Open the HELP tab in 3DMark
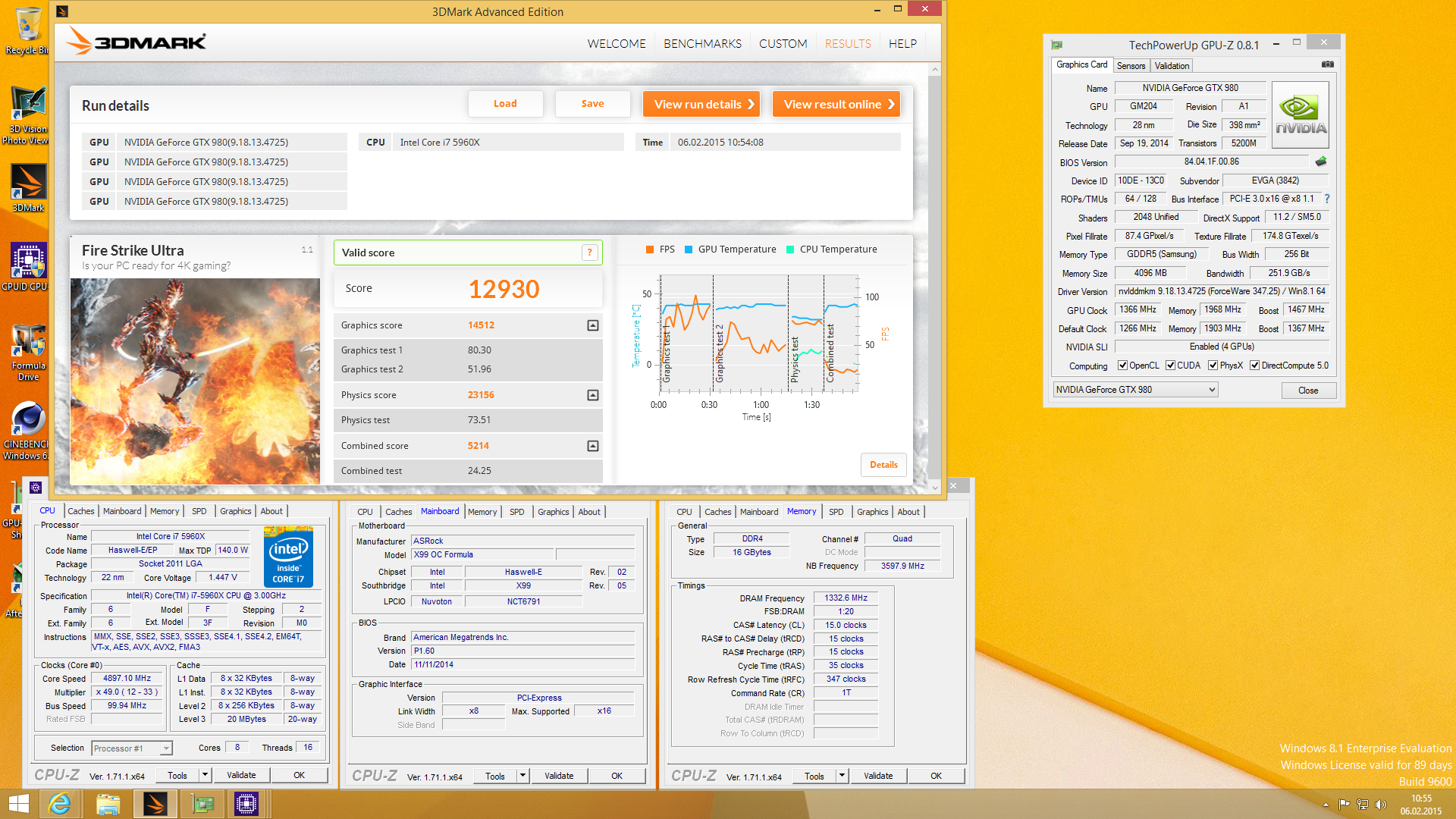The width and height of the screenshot is (1456, 819). [902, 44]
